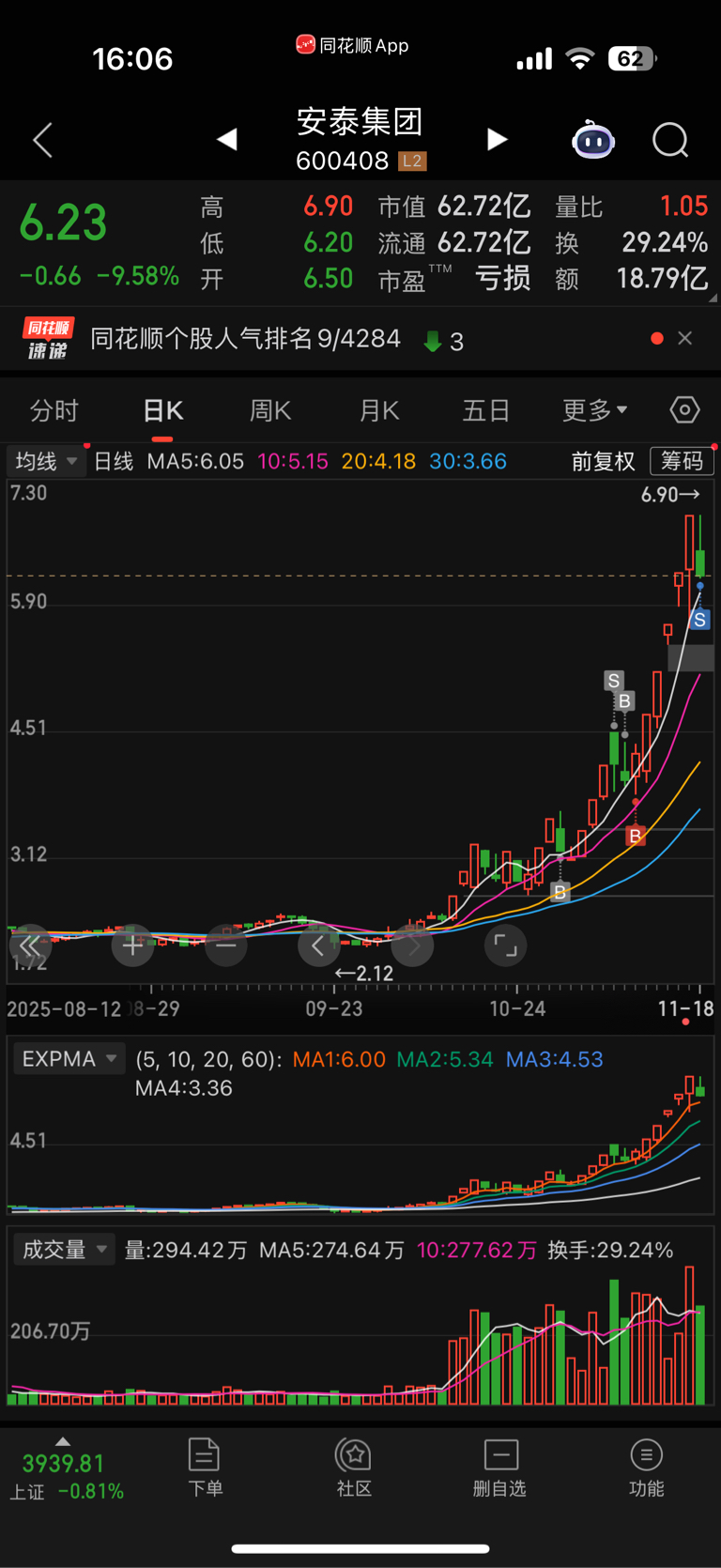
Task: Tap 同花顺 App return link in status bar
Action: (x=353, y=45)
